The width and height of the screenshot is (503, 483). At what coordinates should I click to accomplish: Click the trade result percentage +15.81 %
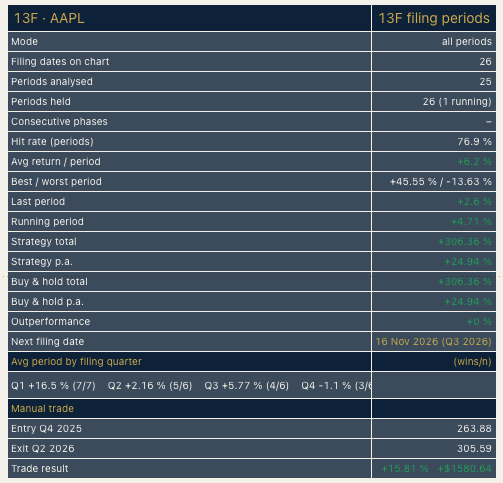coord(405,468)
